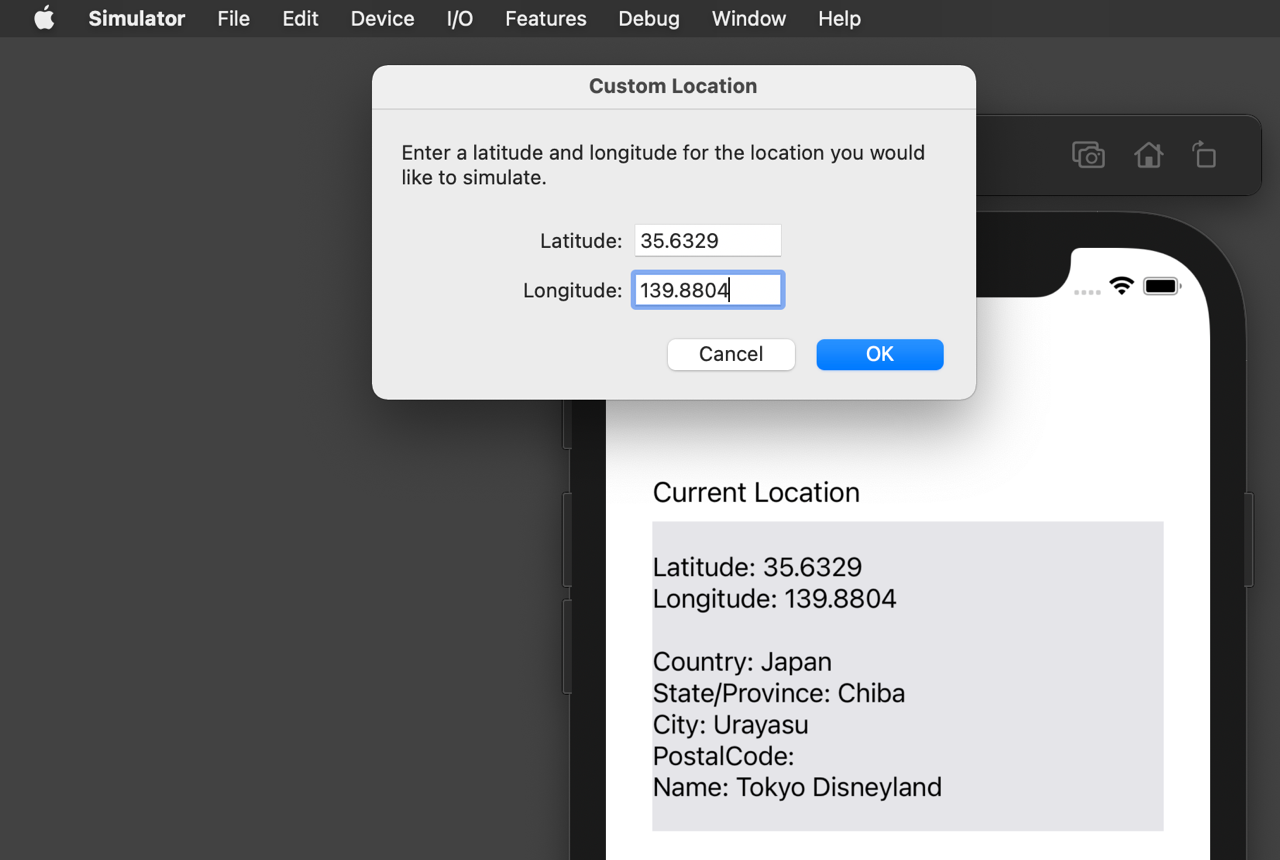Click 'Longitude: 139.8804' in the app
Viewport: 1280px width, 860px height.
click(775, 599)
